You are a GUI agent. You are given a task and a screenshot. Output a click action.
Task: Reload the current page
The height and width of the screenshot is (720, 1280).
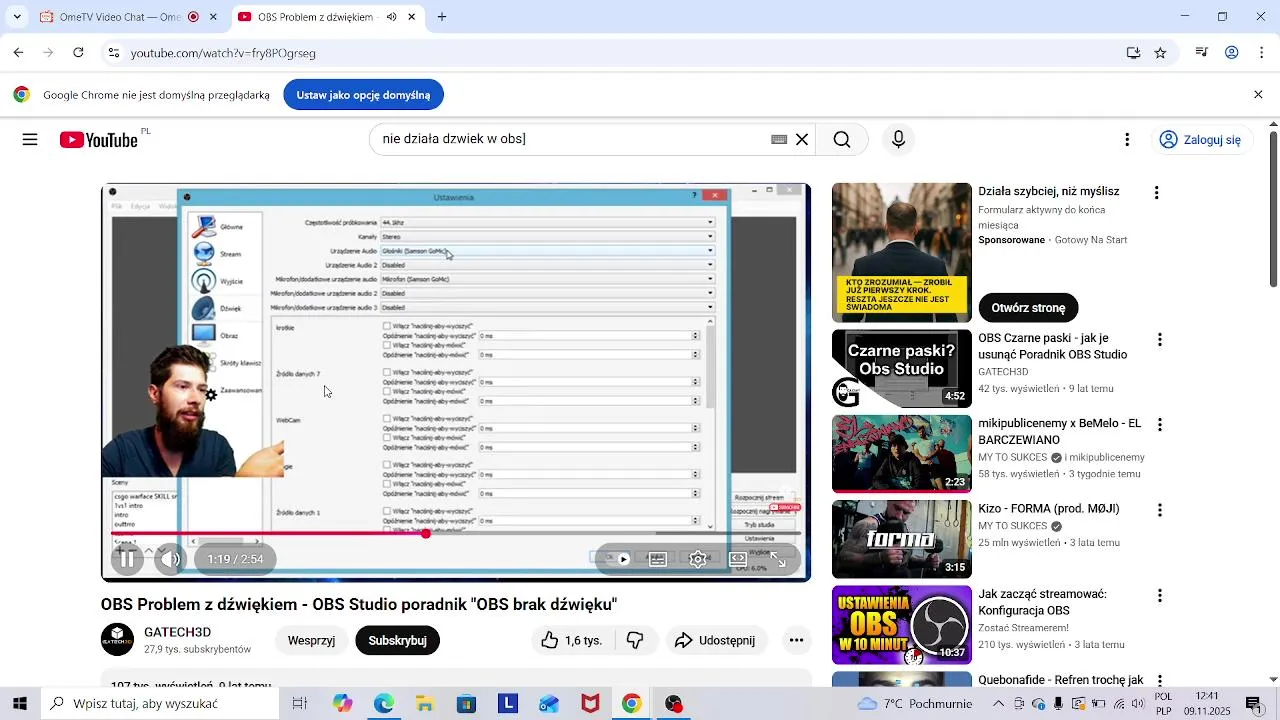[x=78, y=53]
